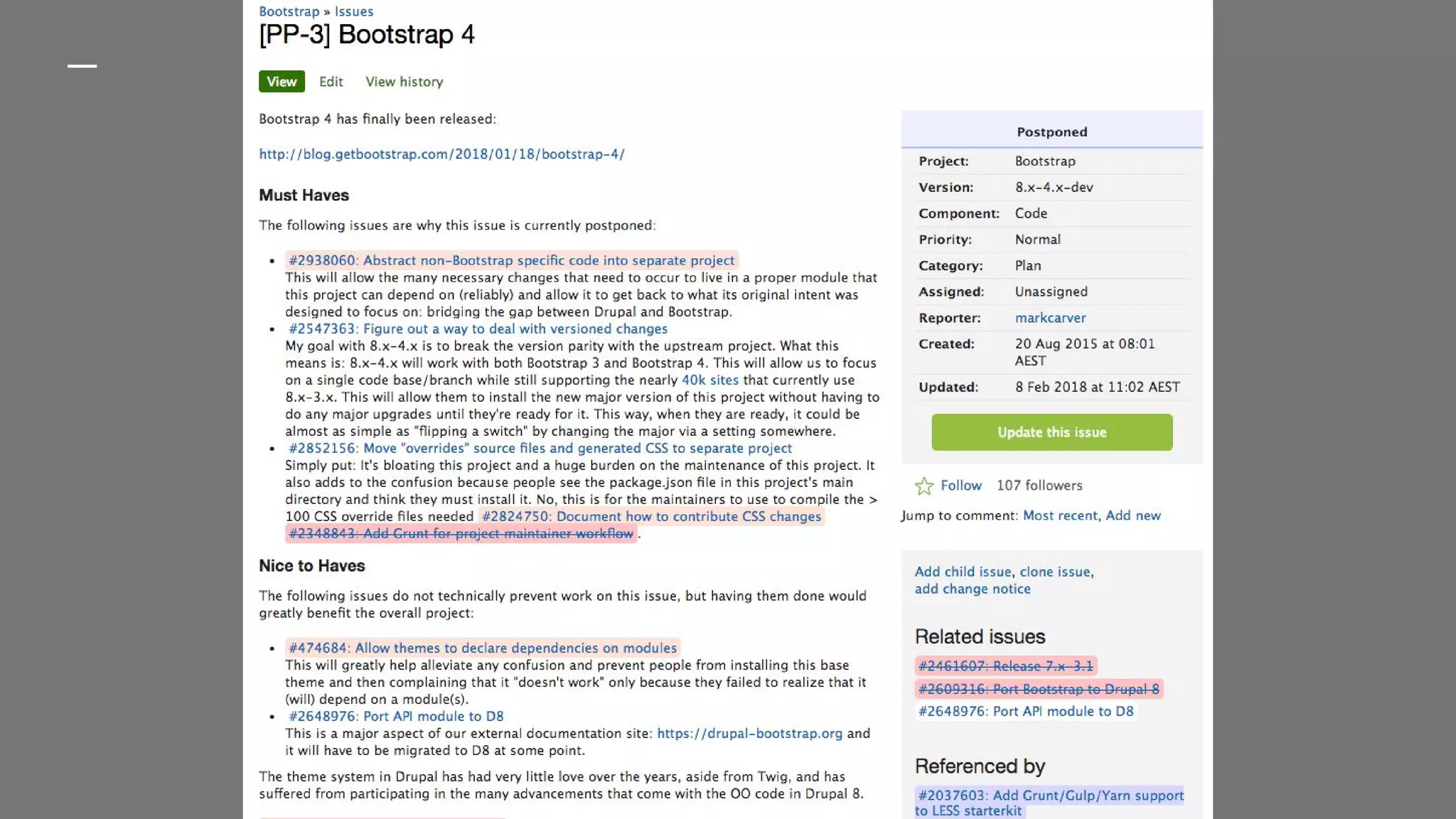Click the Related issues heading

coord(980,636)
